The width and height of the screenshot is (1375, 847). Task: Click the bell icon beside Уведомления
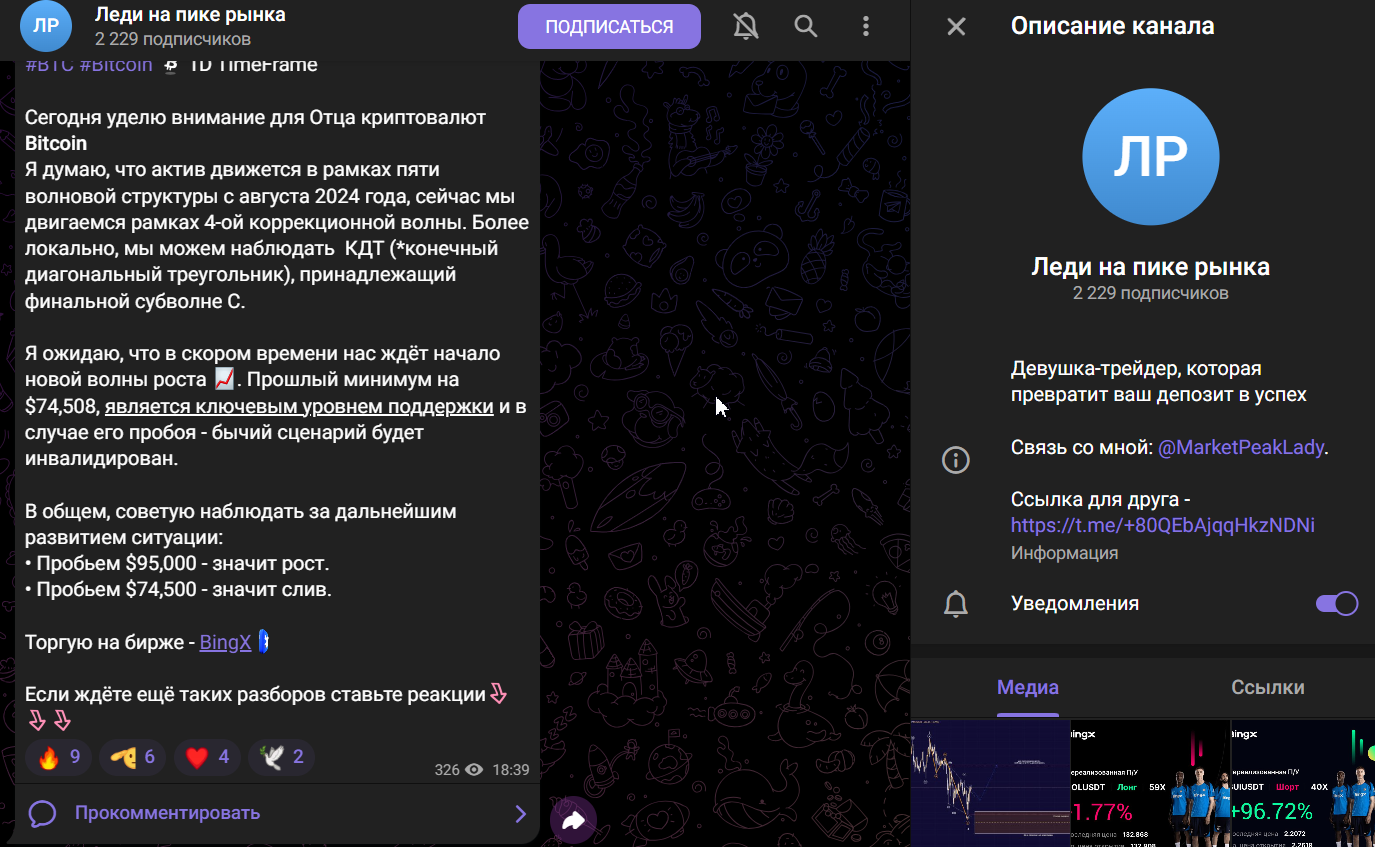click(x=955, y=603)
